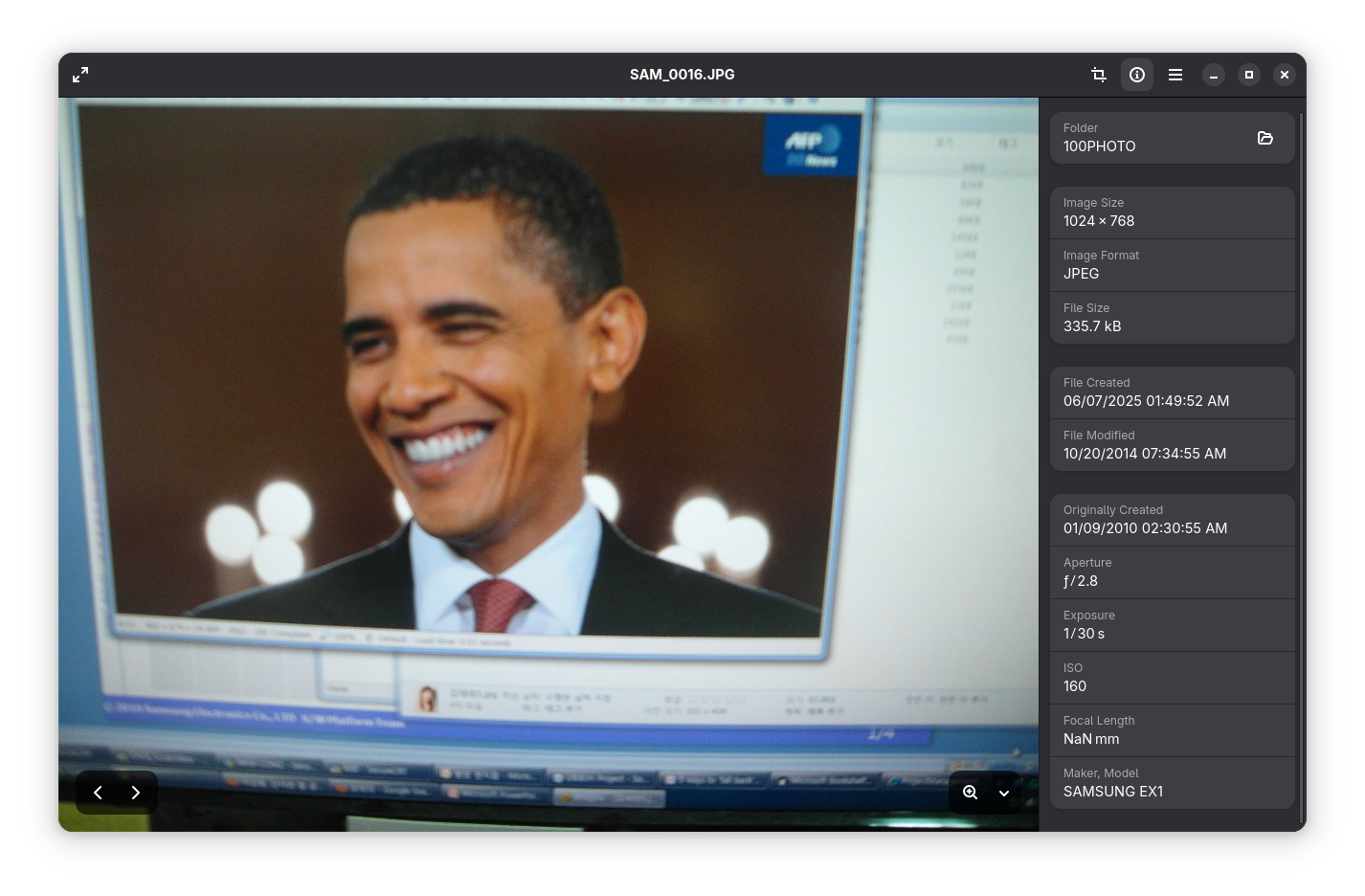Go to the previous image
This screenshot has width=1365, height=896.
(98, 793)
